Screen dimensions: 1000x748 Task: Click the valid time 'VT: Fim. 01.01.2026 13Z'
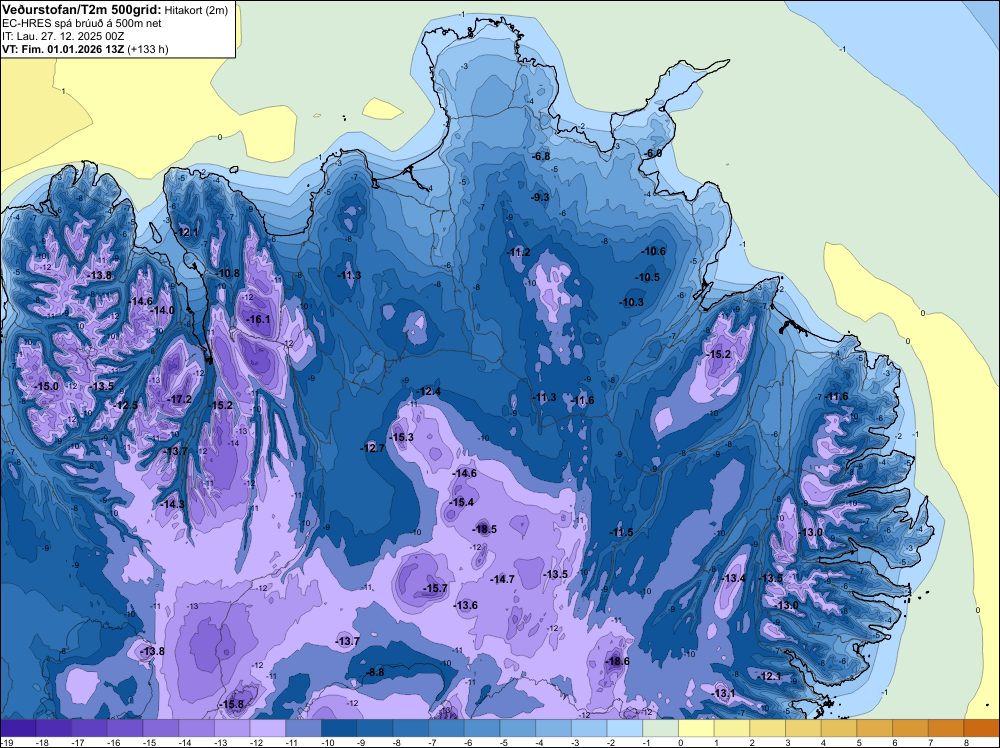[63, 49]
